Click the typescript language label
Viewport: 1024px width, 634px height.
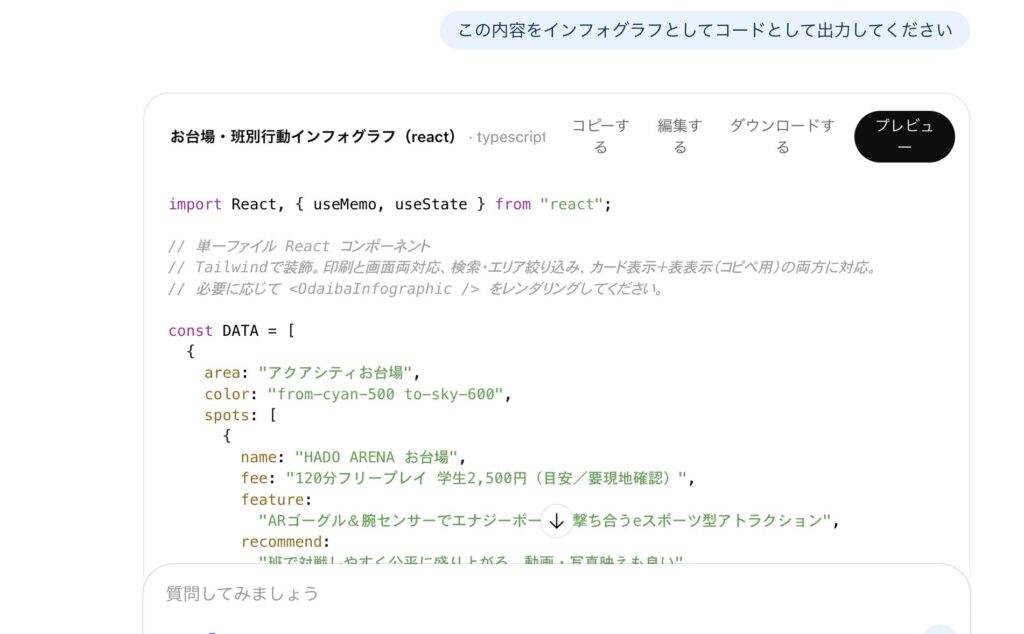508,137
